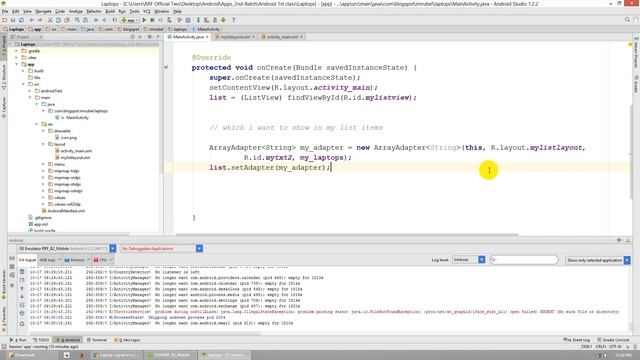Open the File menu

pyautogui.click(x=5, y=11)
